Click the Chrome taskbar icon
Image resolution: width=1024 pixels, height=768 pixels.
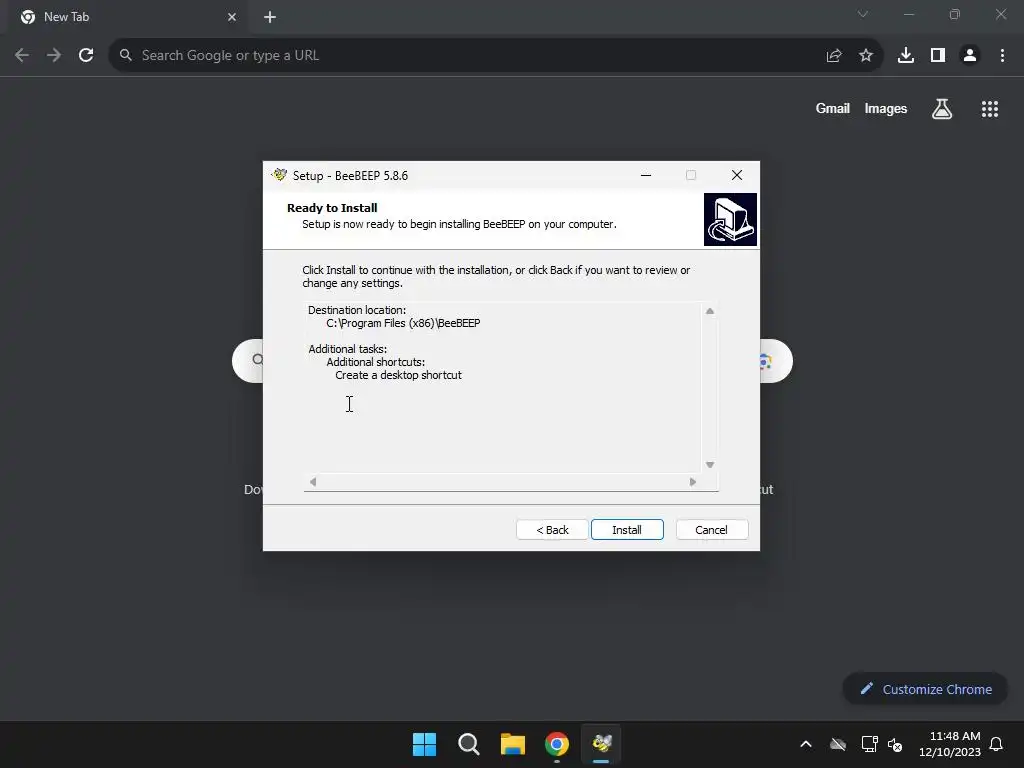[557, 744]
